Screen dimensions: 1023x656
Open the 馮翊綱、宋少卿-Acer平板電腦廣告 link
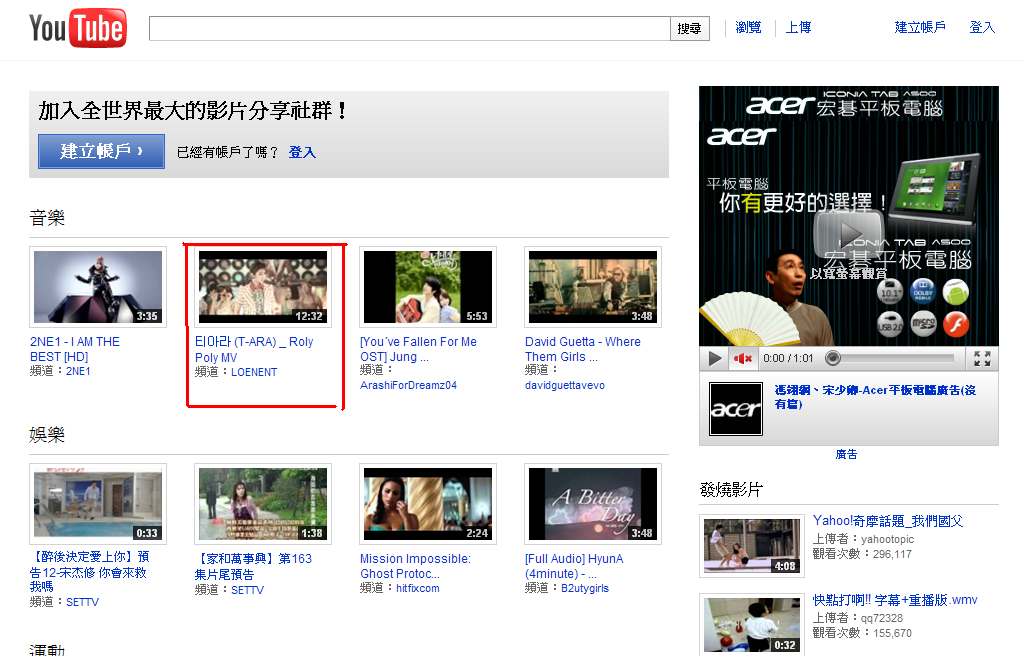875,397
